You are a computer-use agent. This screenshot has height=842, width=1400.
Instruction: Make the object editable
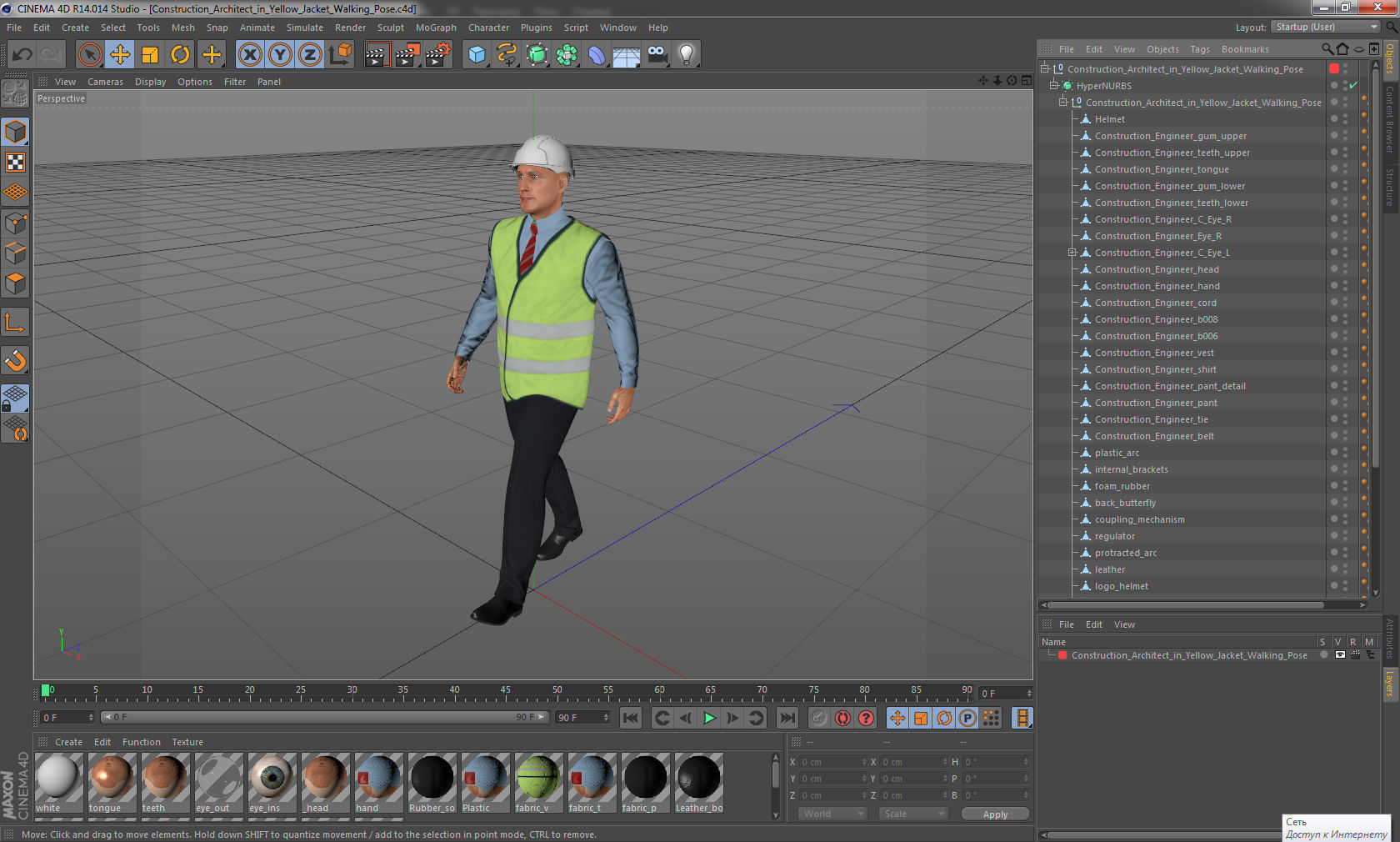pyautogui.click(x=15, y=93)
